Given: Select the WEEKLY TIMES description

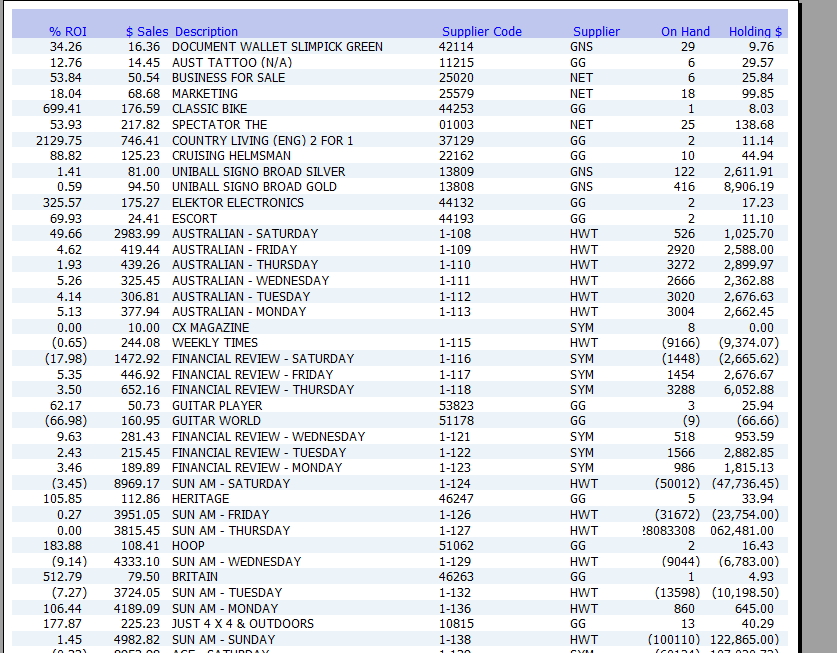Looking at the screenshot, I should [x=215, y=343].
